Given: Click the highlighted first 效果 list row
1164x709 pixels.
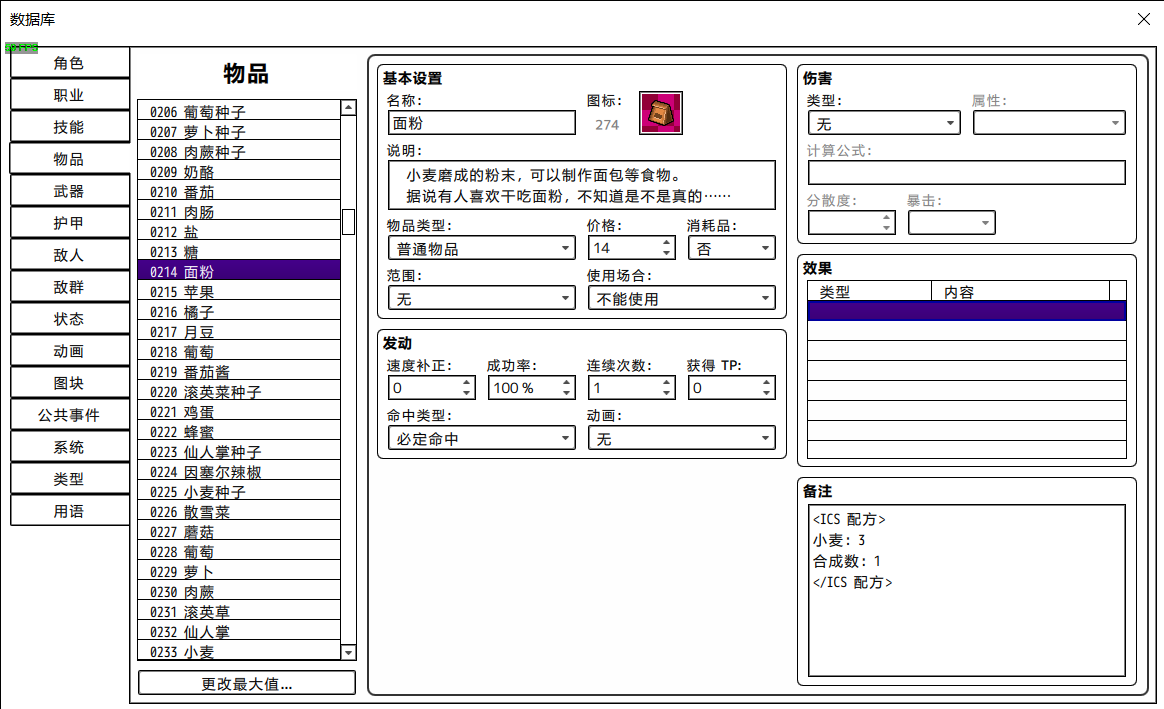Looking at the screenshot, I should [x=967, y=310].
